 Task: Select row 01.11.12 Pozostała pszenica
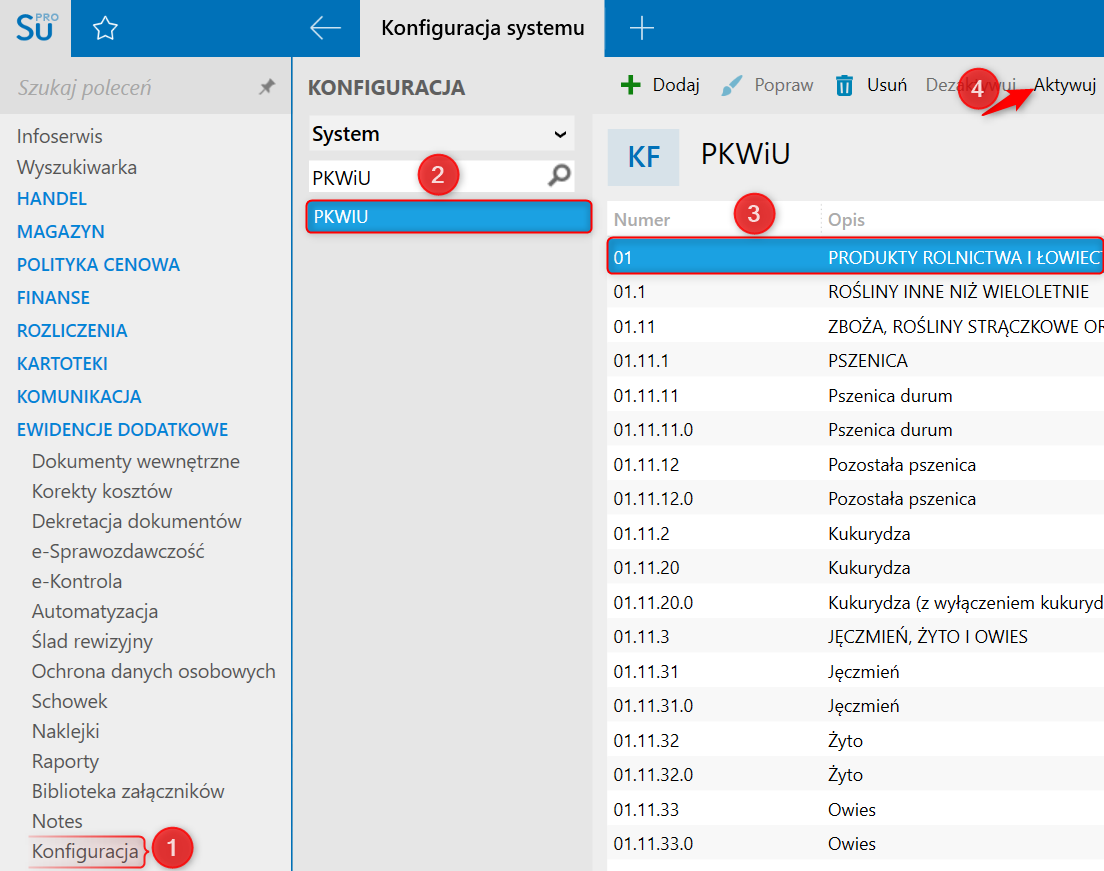coord(855,464)
